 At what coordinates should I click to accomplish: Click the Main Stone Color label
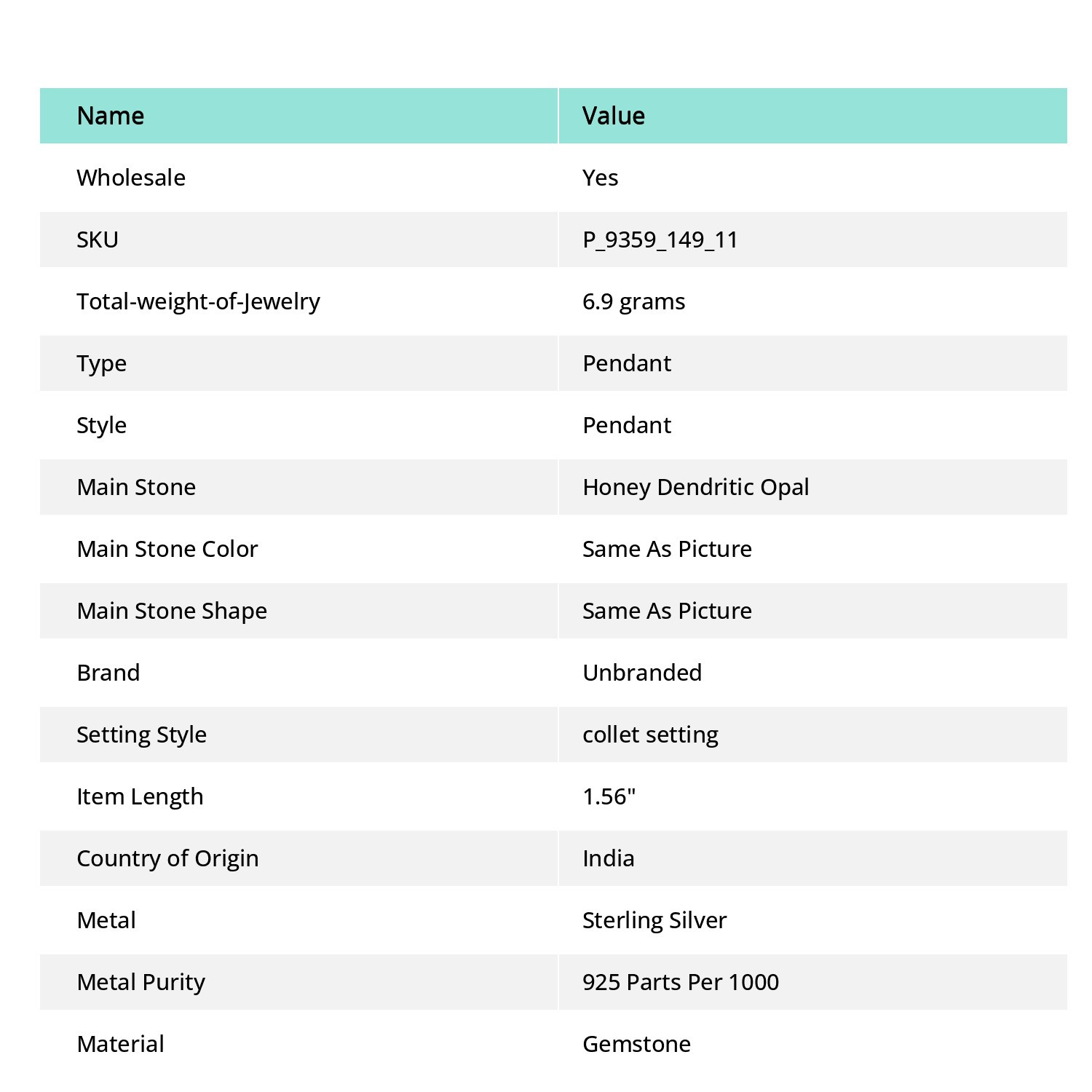pyautogui.click(x=167, y=549)
